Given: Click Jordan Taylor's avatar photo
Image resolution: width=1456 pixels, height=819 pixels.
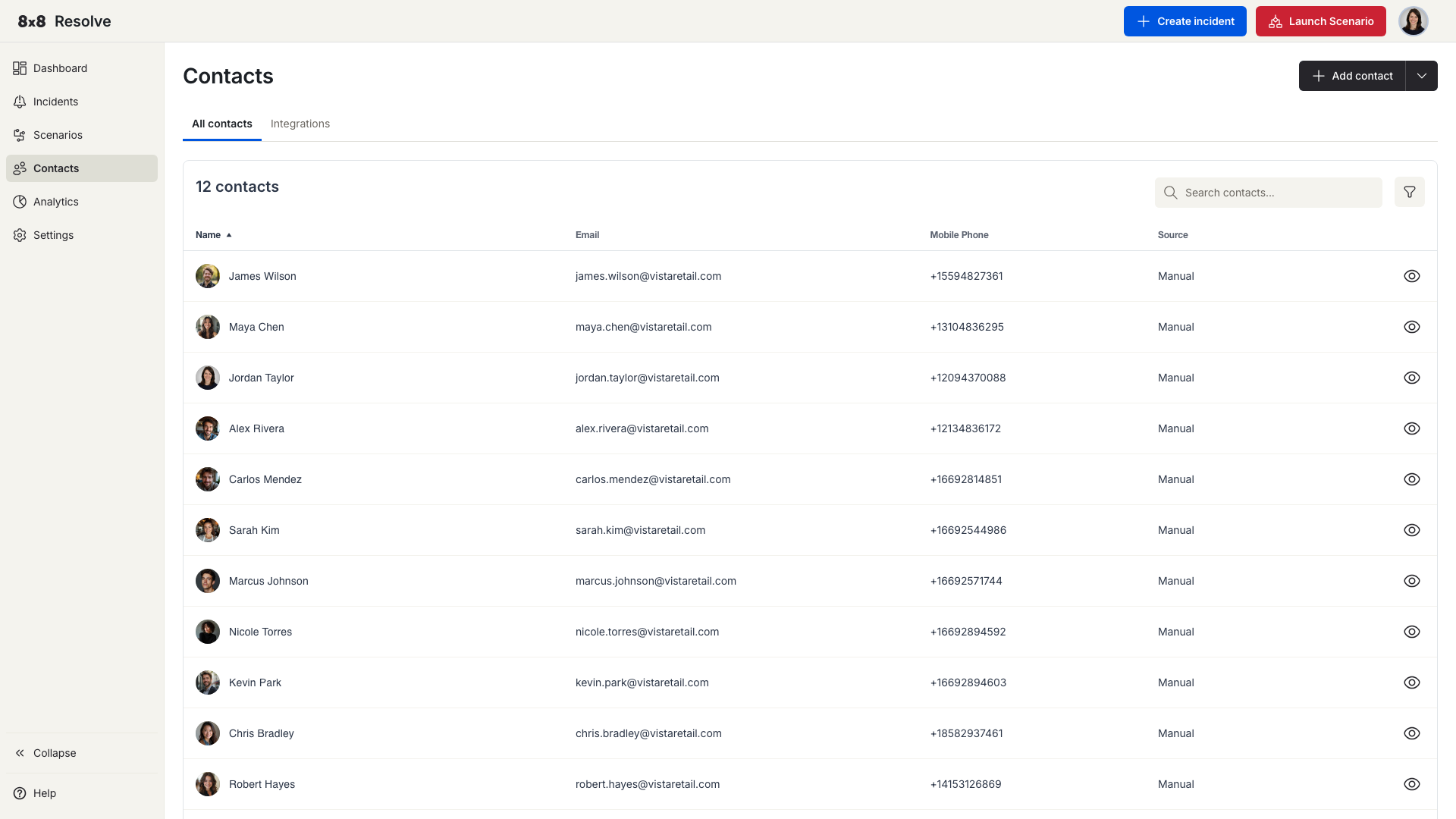Looking at the screenshot, I should 208,378.
